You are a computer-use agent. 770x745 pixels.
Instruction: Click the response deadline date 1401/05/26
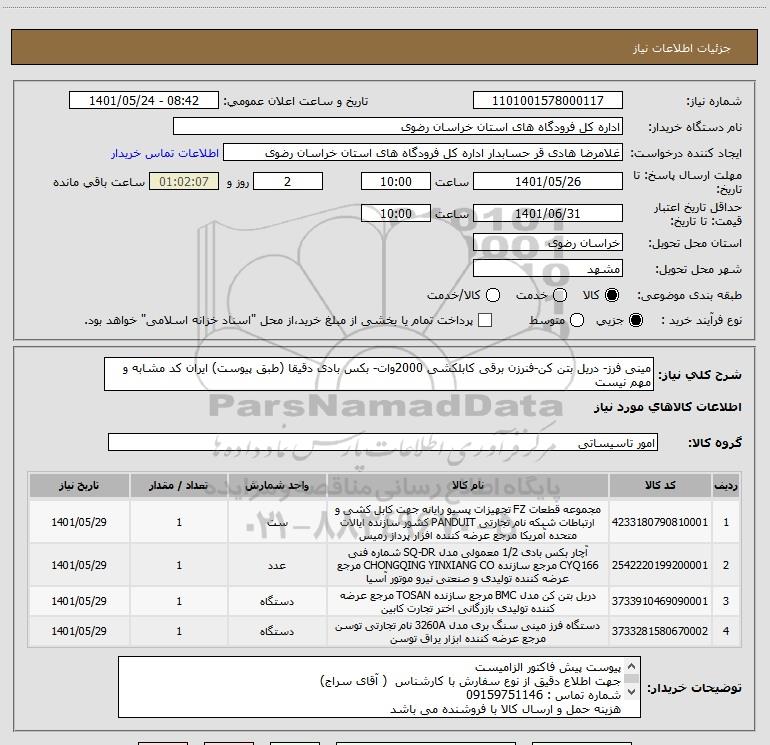[548, 181]
